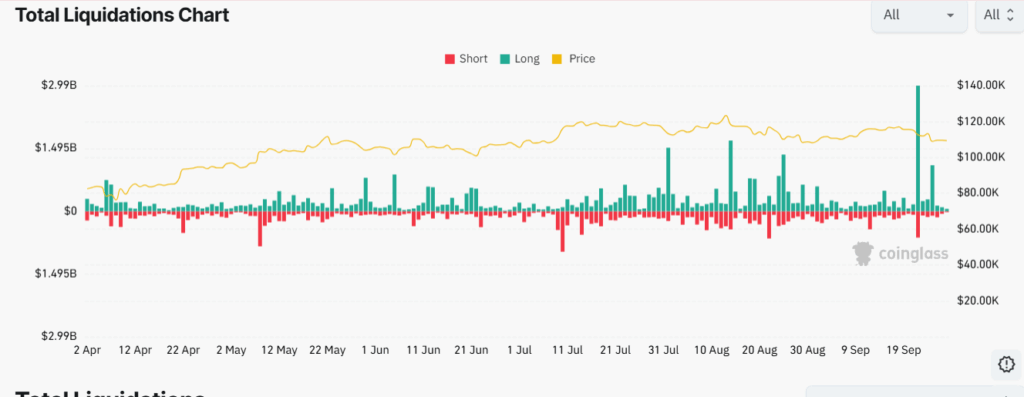Click the '$120.00K' price axis label
Image resolution: width=1024 pixels, height=397 pixels.
pos(980,121)
